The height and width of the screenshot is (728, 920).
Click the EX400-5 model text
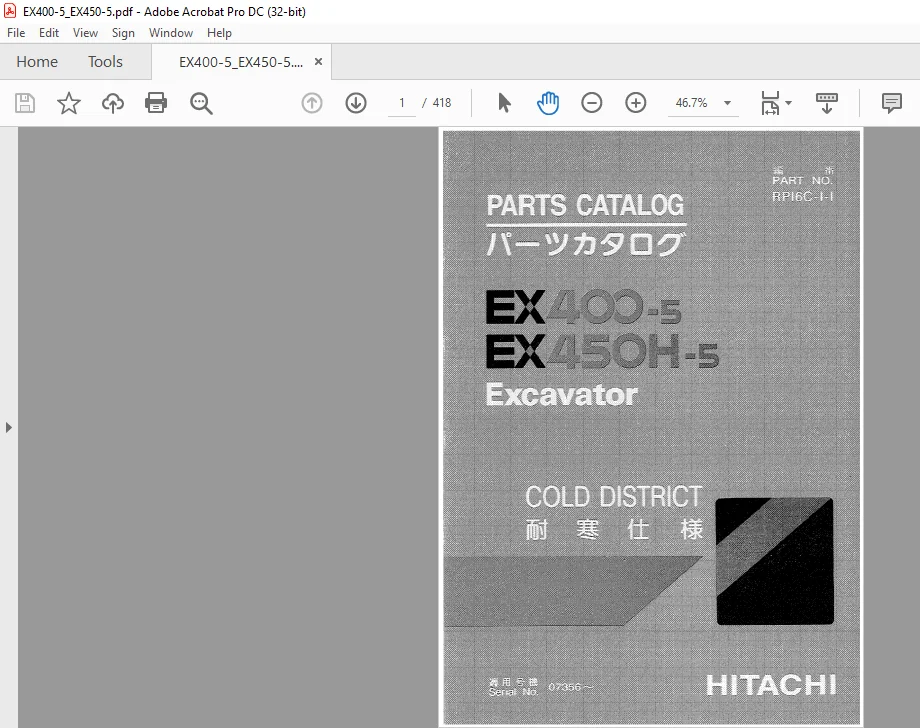pos(584,307)
